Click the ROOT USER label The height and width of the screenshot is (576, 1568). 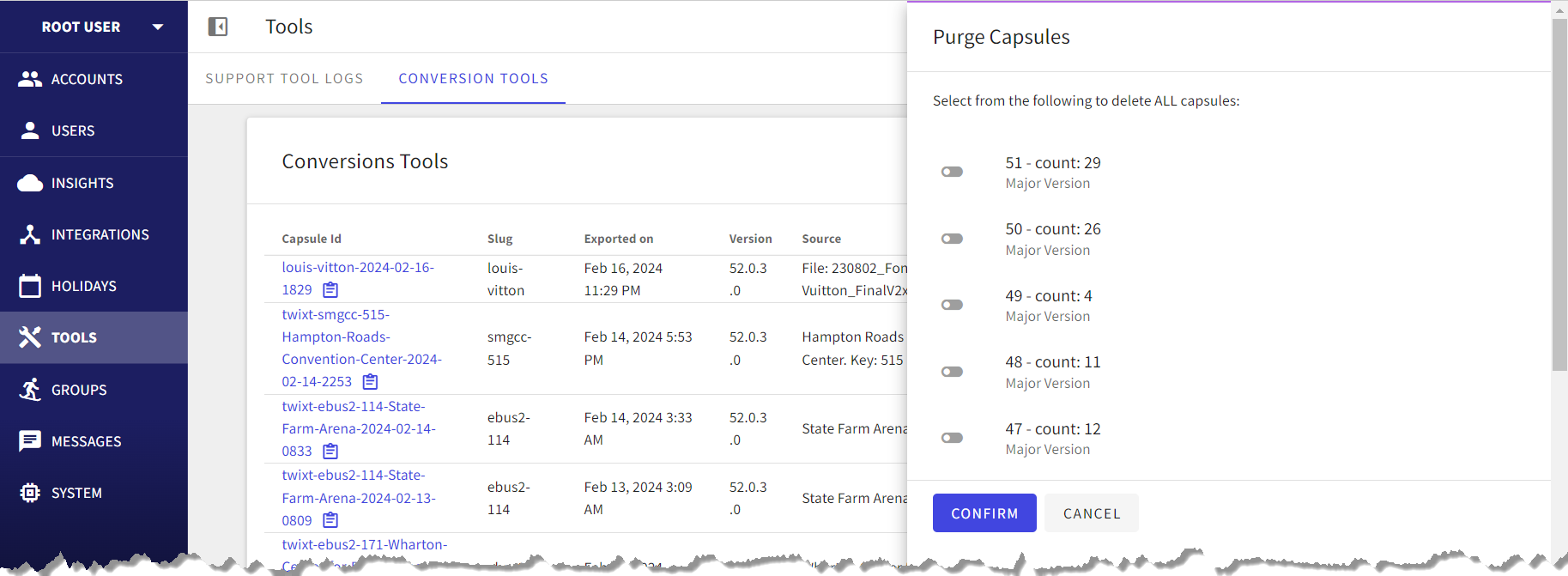coord(82,27)
